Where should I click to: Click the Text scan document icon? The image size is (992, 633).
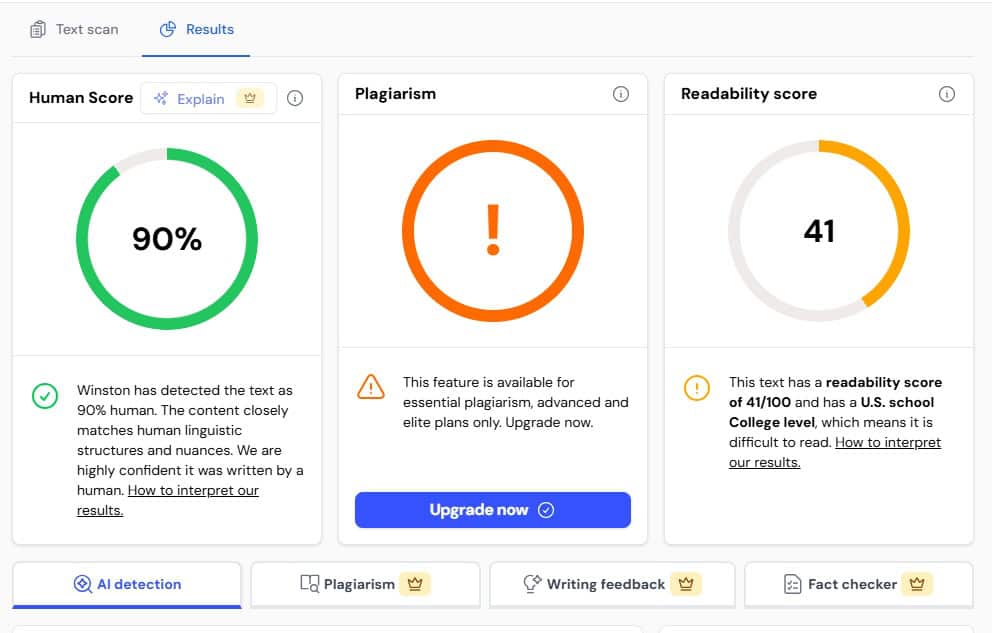click(x=38, y=29)
